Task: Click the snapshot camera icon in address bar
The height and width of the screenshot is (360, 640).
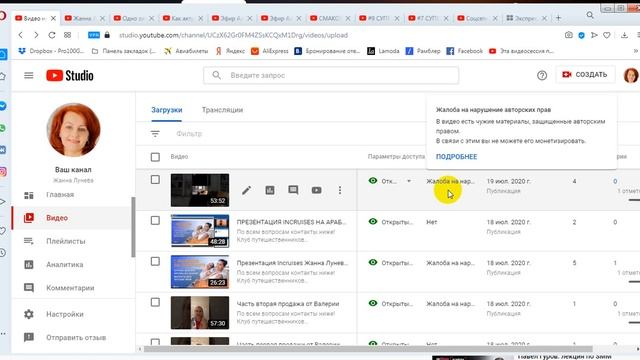Action: [569, 36]
